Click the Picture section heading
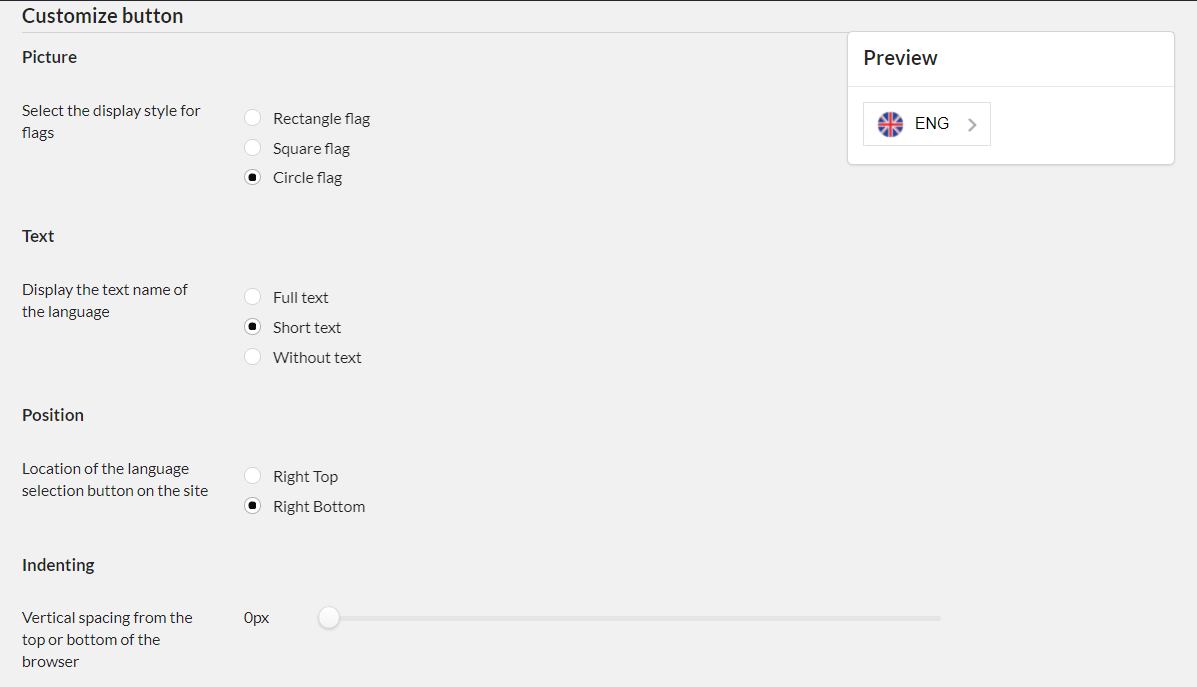This screenshot has width=1197, height=687. coord(49,57)
